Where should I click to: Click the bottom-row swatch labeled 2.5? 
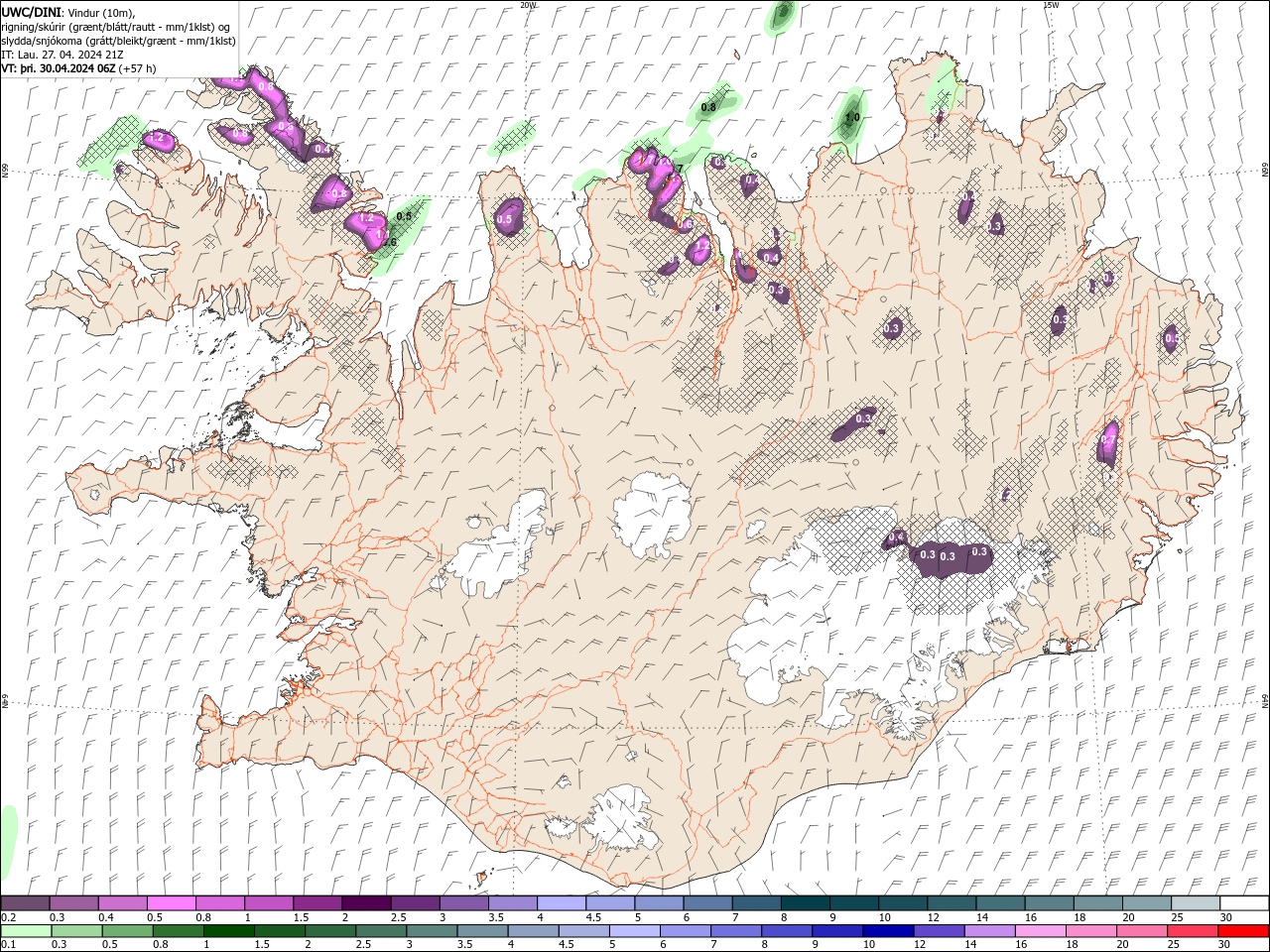coord(381,931)
